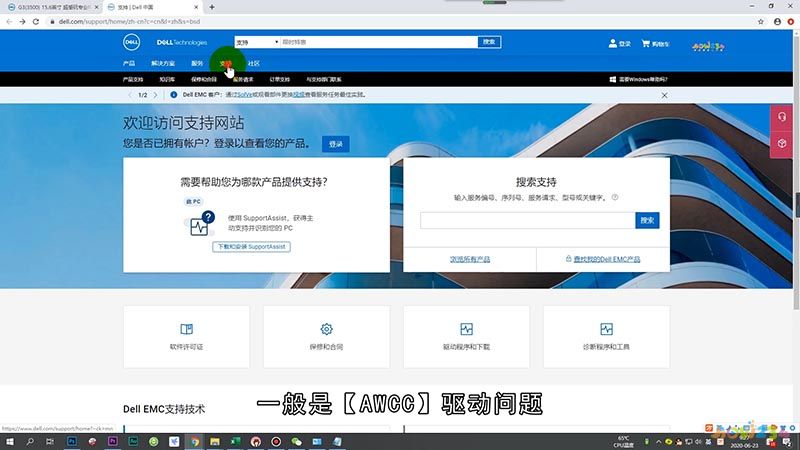This screenshot has width=800, height=450.
Task: Select 知识库 in black submenu
Action: [x=167, y=80]
